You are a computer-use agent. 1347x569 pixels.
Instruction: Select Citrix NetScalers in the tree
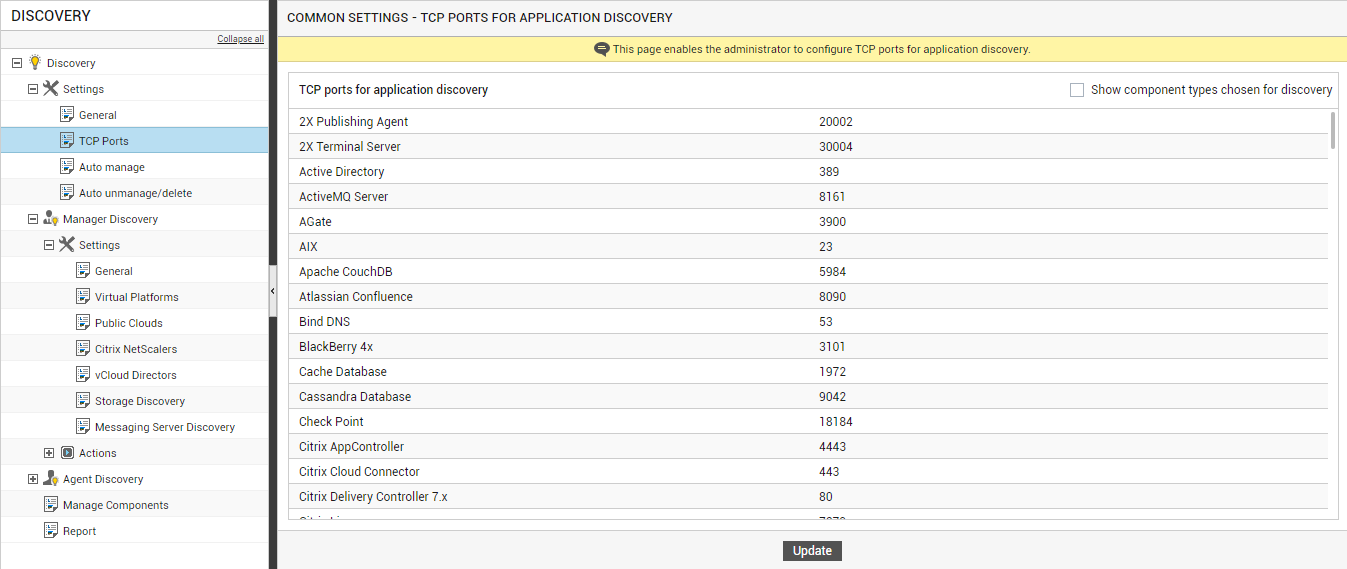coord(136,349)
